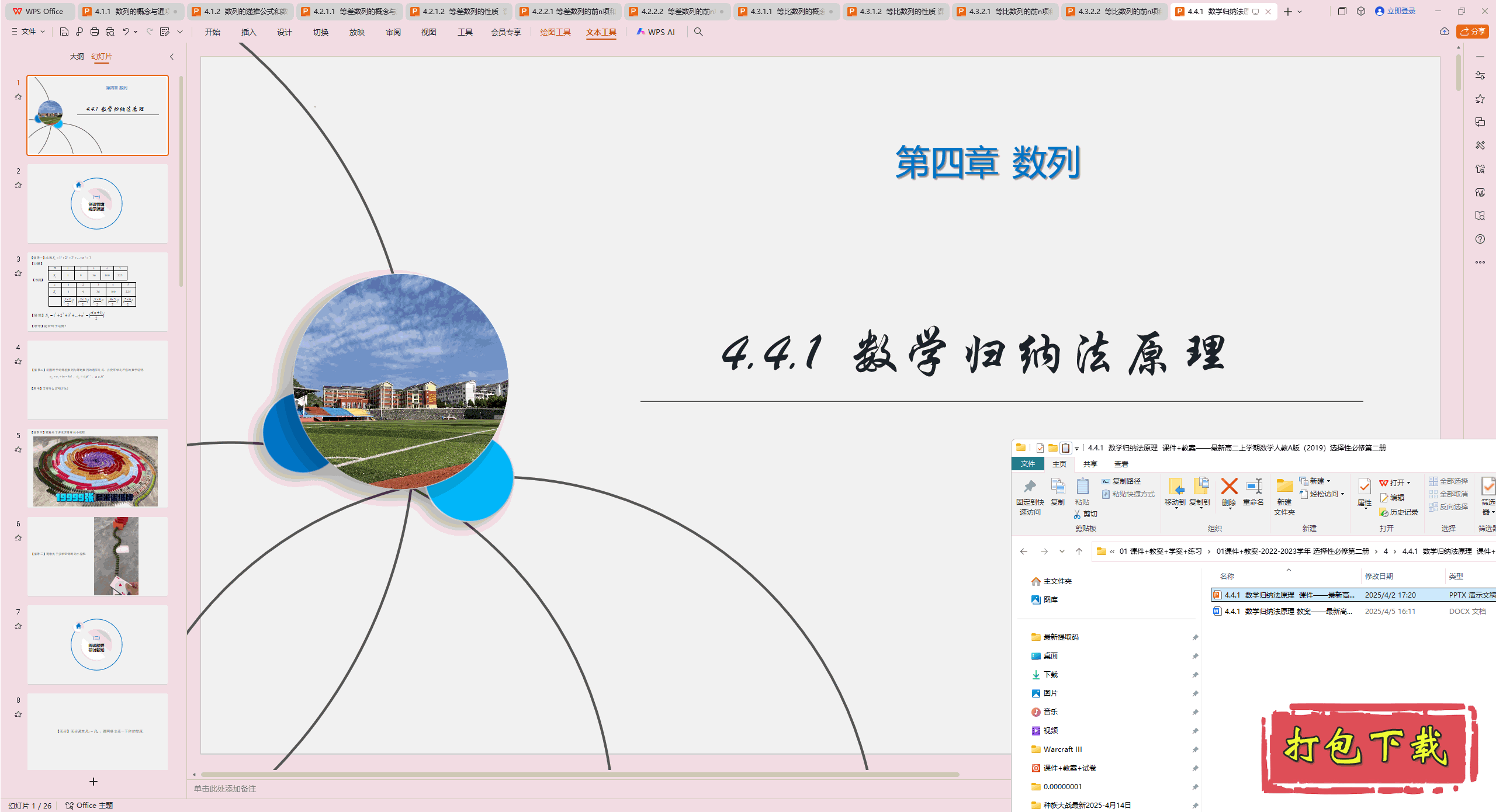Toggle the star marker on slide 3
The width and height of the screenshot is (1496, 812).
click(18, 273)
